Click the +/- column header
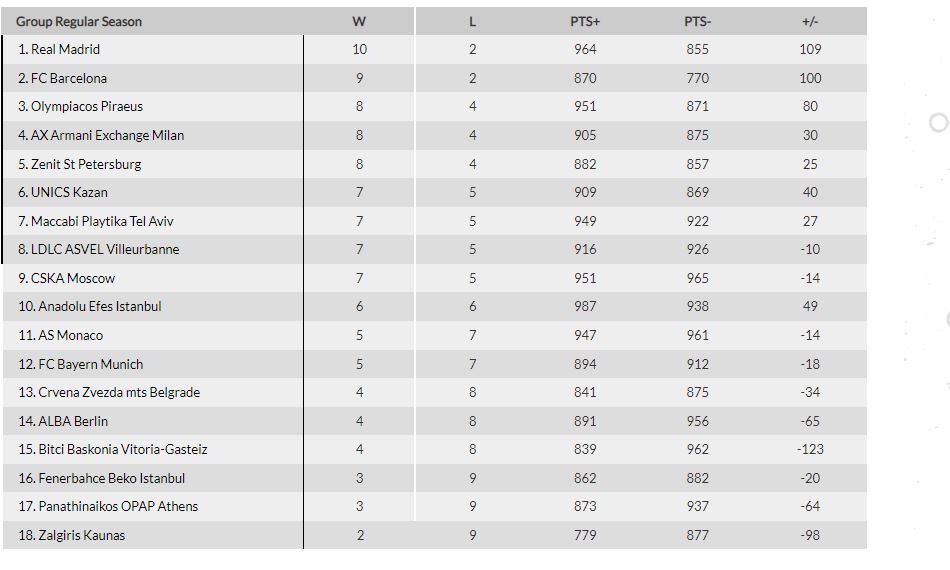 (x=810, y=22)
